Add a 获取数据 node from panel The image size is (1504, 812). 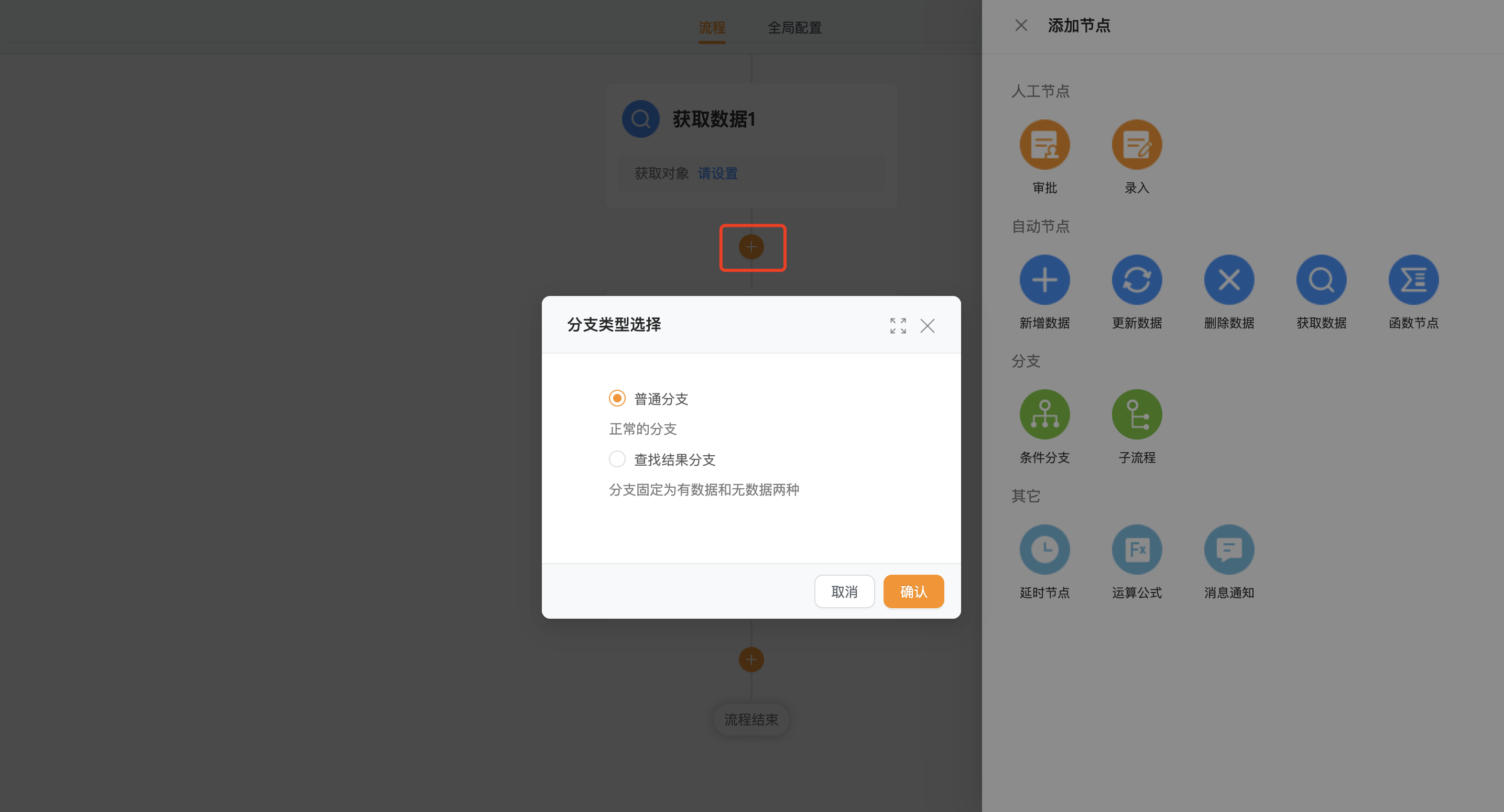tap(1321, 280)
